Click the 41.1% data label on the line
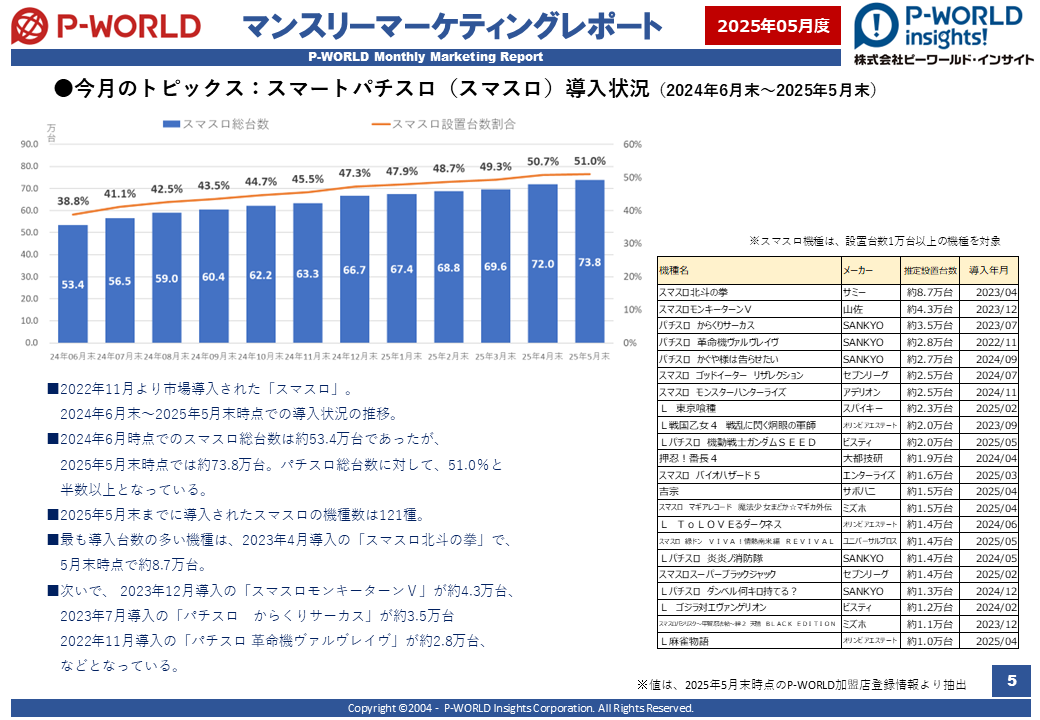 pos(120,194)
